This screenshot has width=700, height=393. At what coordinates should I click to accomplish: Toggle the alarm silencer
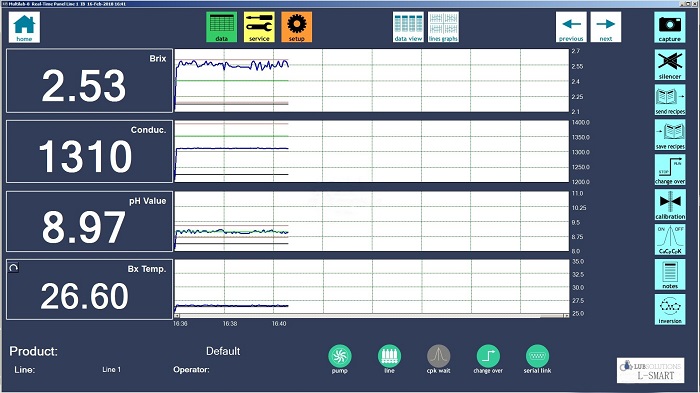pos(670,65)
